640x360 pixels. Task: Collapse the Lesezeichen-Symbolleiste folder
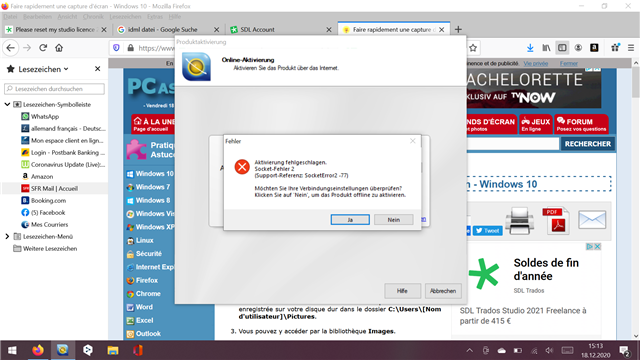coord(7,104)
